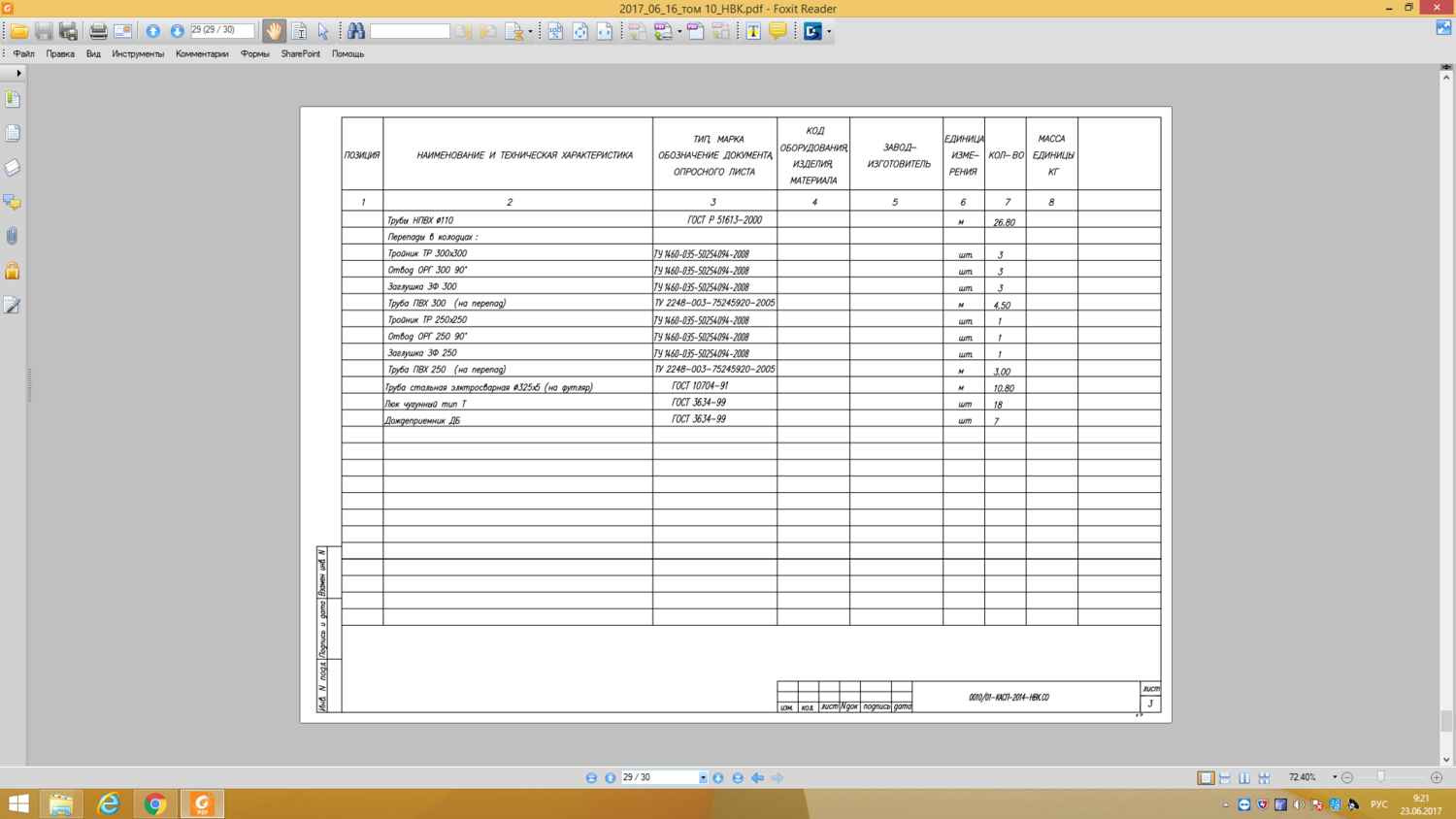1456x819 pixels.
Task: Print the document with the printer icon
Action: [x=98, y=31]
